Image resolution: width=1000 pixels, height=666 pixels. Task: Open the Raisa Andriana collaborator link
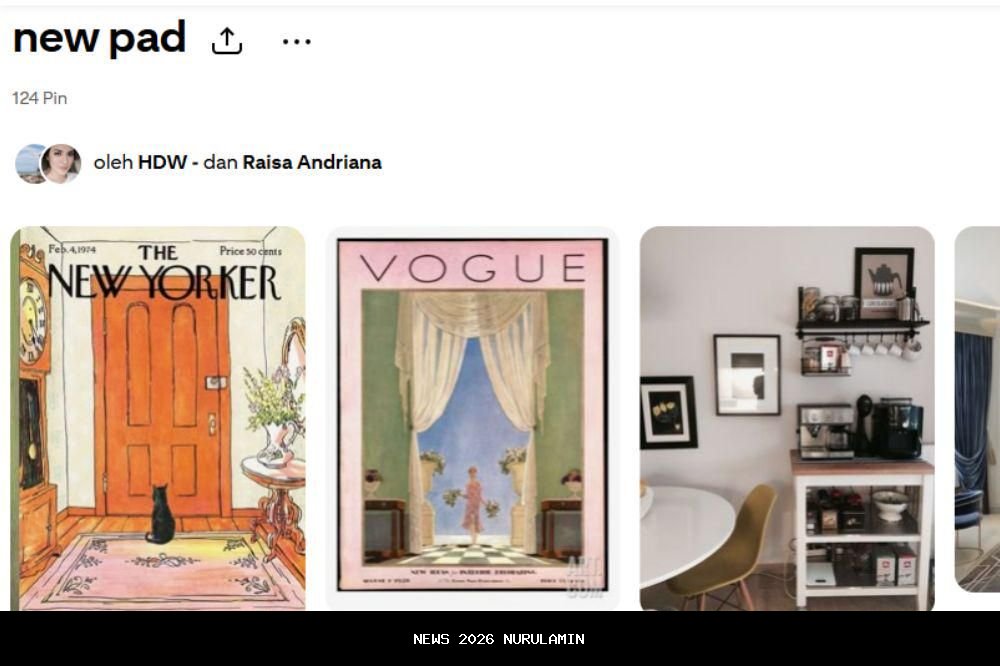click(x=312, y=162)
